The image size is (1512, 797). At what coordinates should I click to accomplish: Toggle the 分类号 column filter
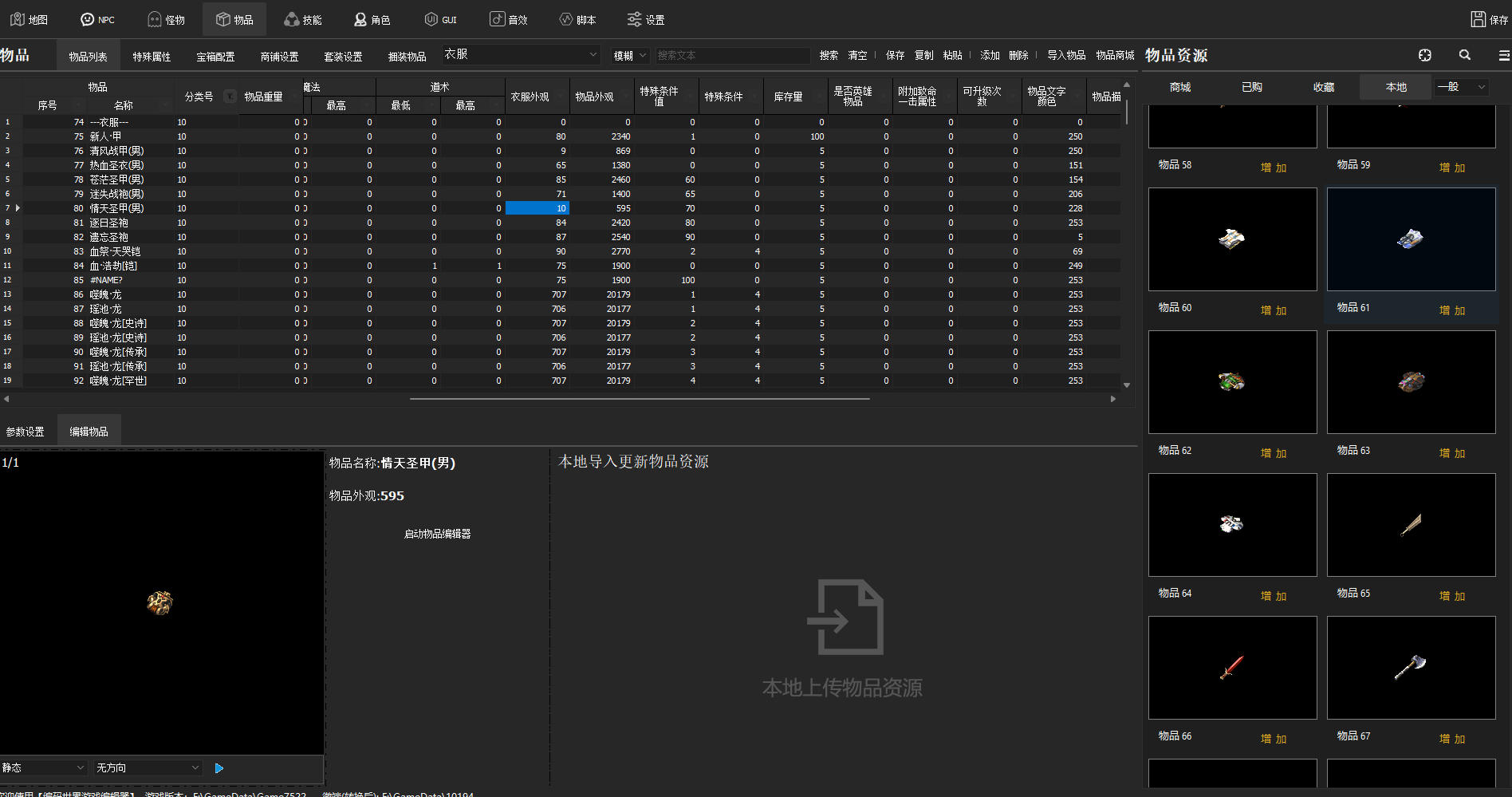[230, 97]
